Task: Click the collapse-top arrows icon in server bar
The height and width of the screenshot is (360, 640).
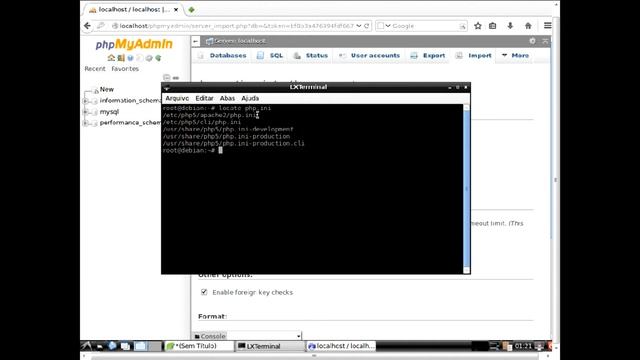Action: 545,41
